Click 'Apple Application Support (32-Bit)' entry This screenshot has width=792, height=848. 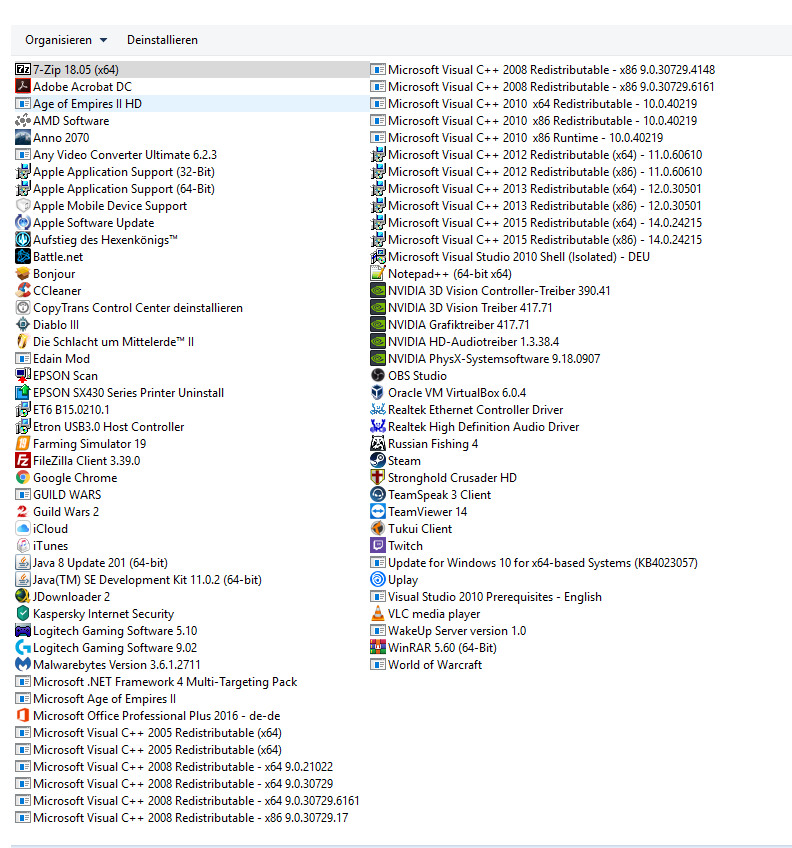tap(115, 171)
